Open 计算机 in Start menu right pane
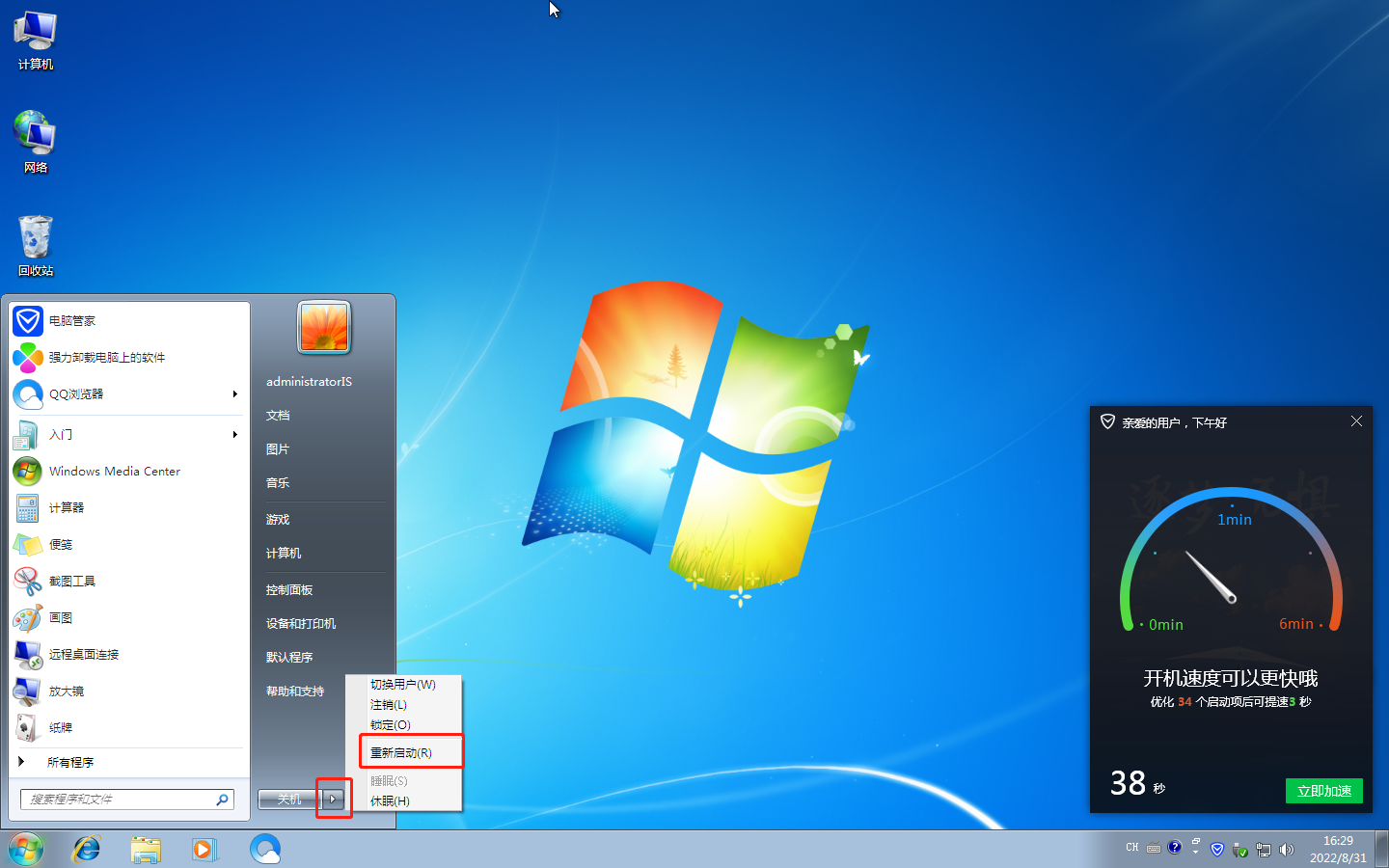 coord(323,554)
